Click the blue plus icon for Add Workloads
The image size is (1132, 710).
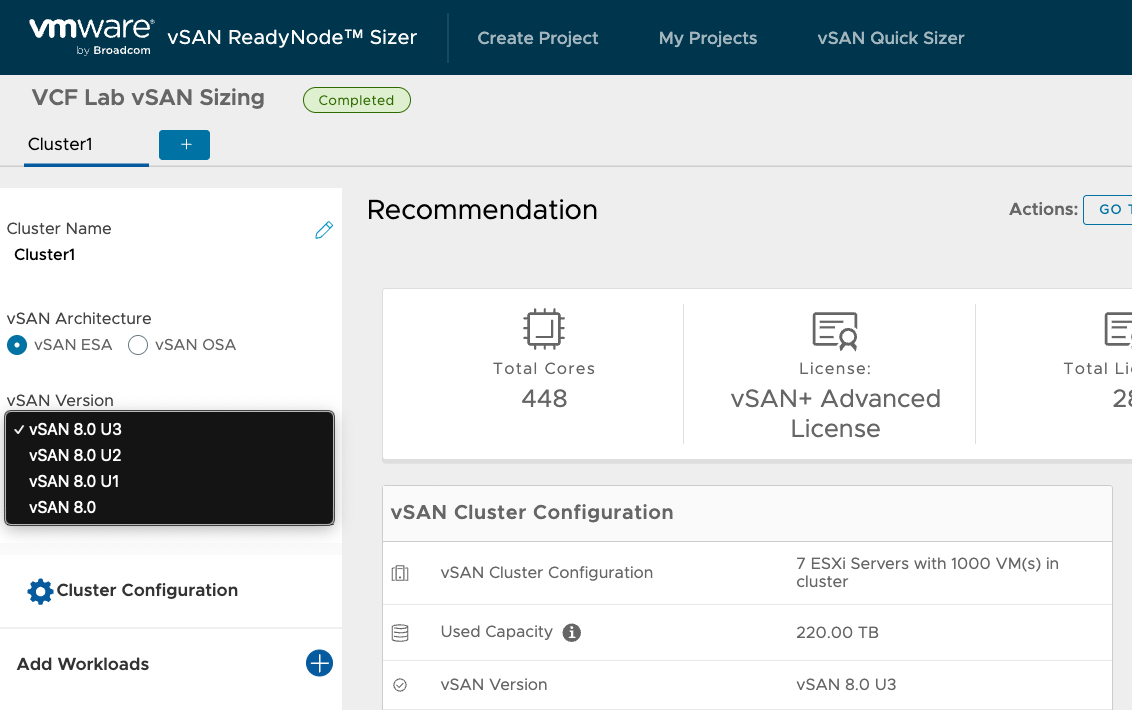click(319, 663)
